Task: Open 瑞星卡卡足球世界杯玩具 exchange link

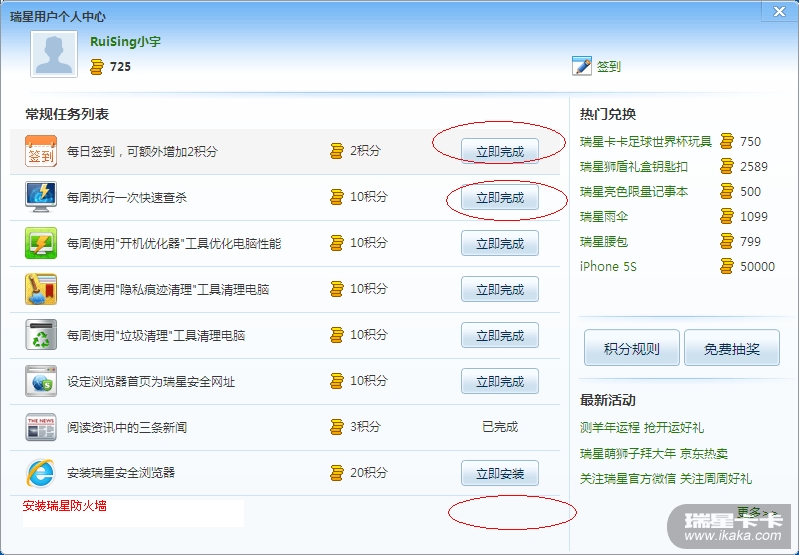Action: [x=646, y=142]
